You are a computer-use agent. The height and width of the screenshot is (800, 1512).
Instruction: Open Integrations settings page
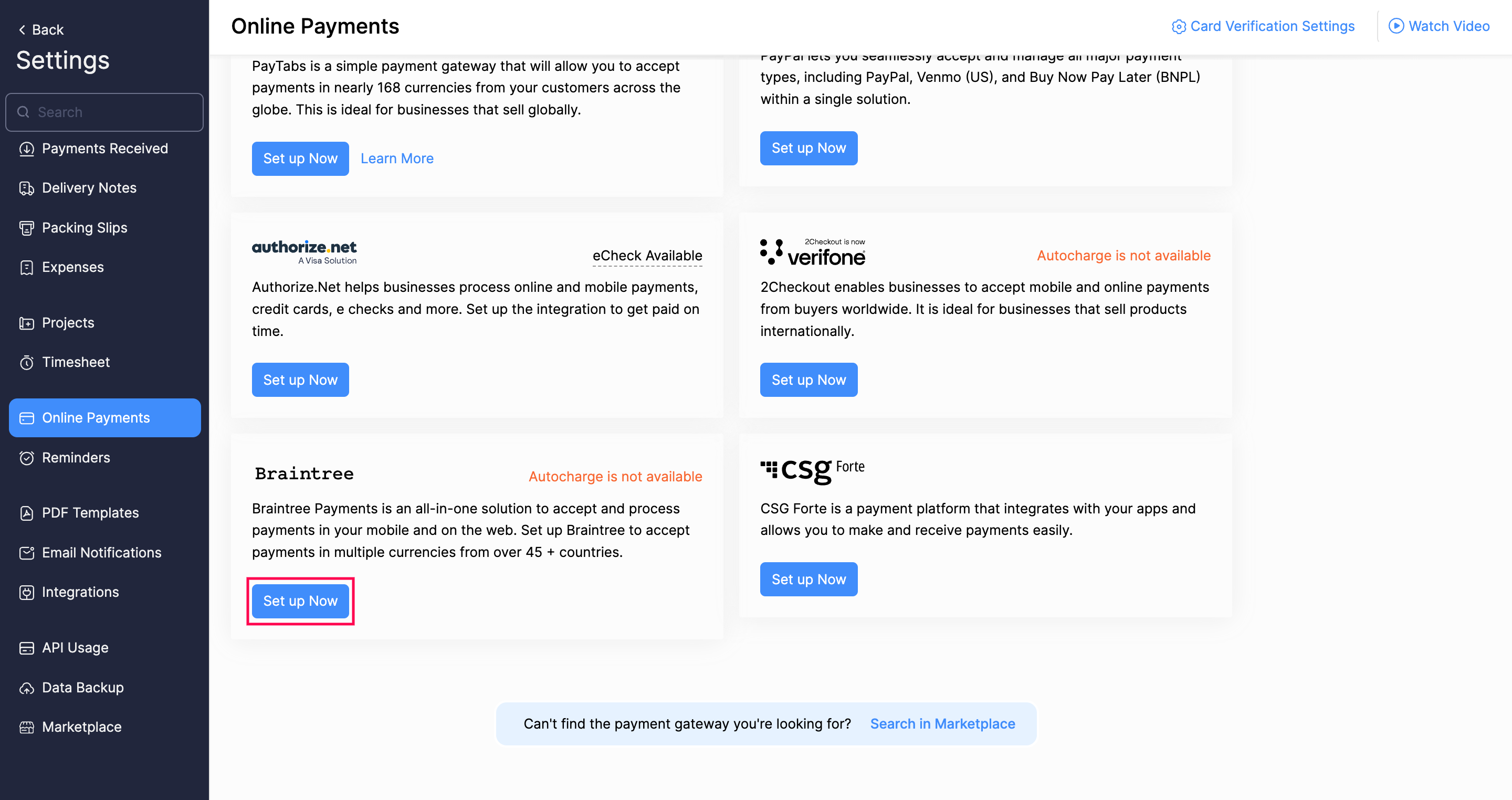click(x=80, y=592)
